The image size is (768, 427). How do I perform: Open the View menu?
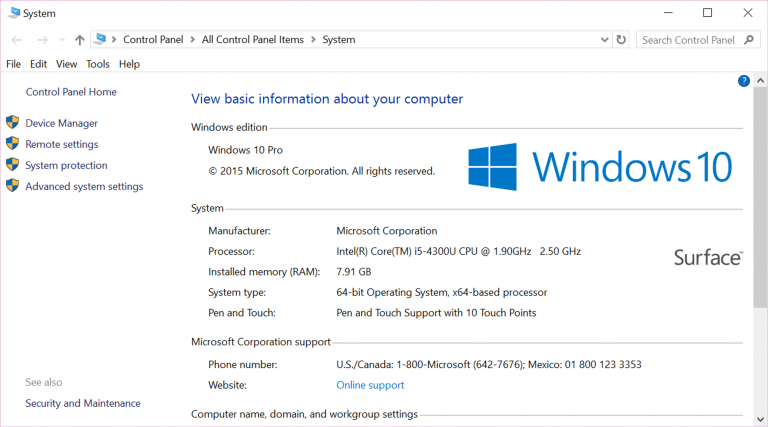[67, 64]
